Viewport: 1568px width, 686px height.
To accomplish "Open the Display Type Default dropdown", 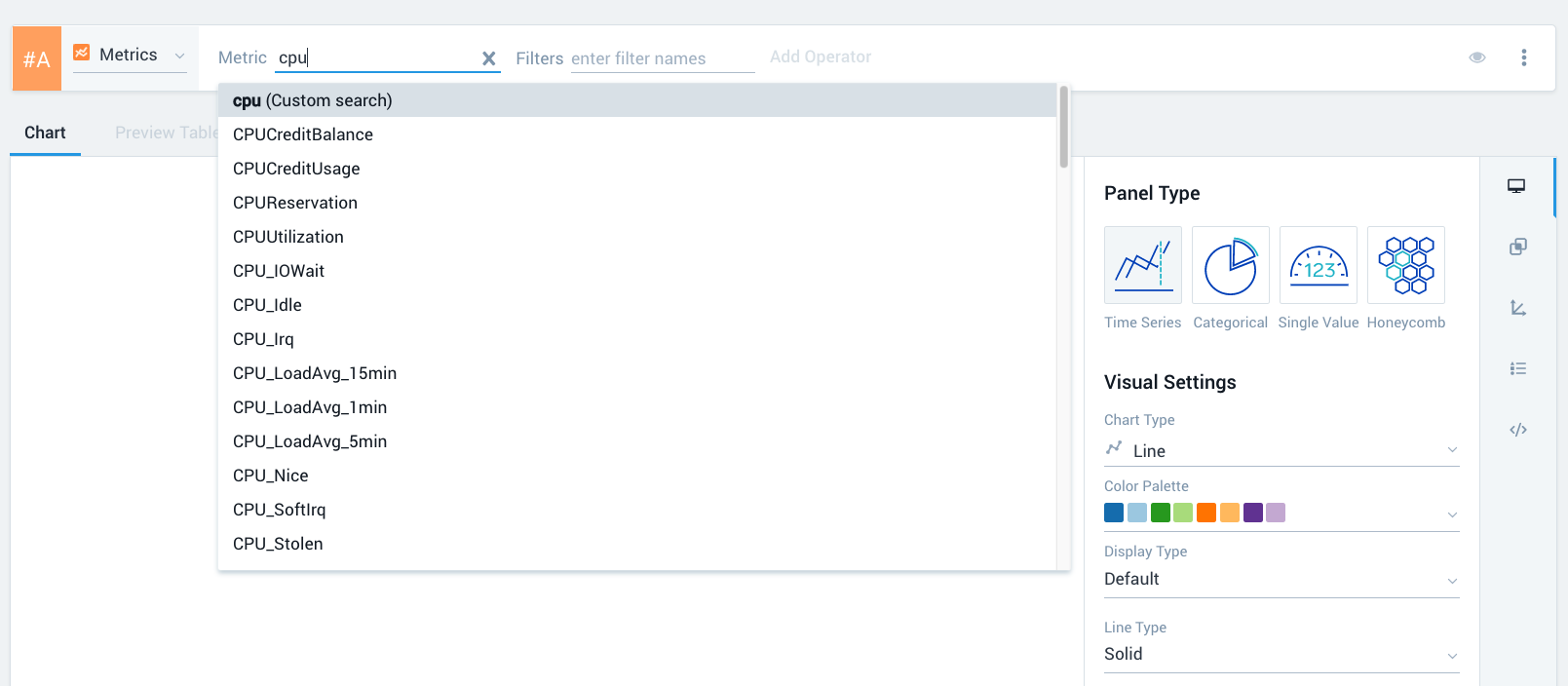I will 1281,579.
